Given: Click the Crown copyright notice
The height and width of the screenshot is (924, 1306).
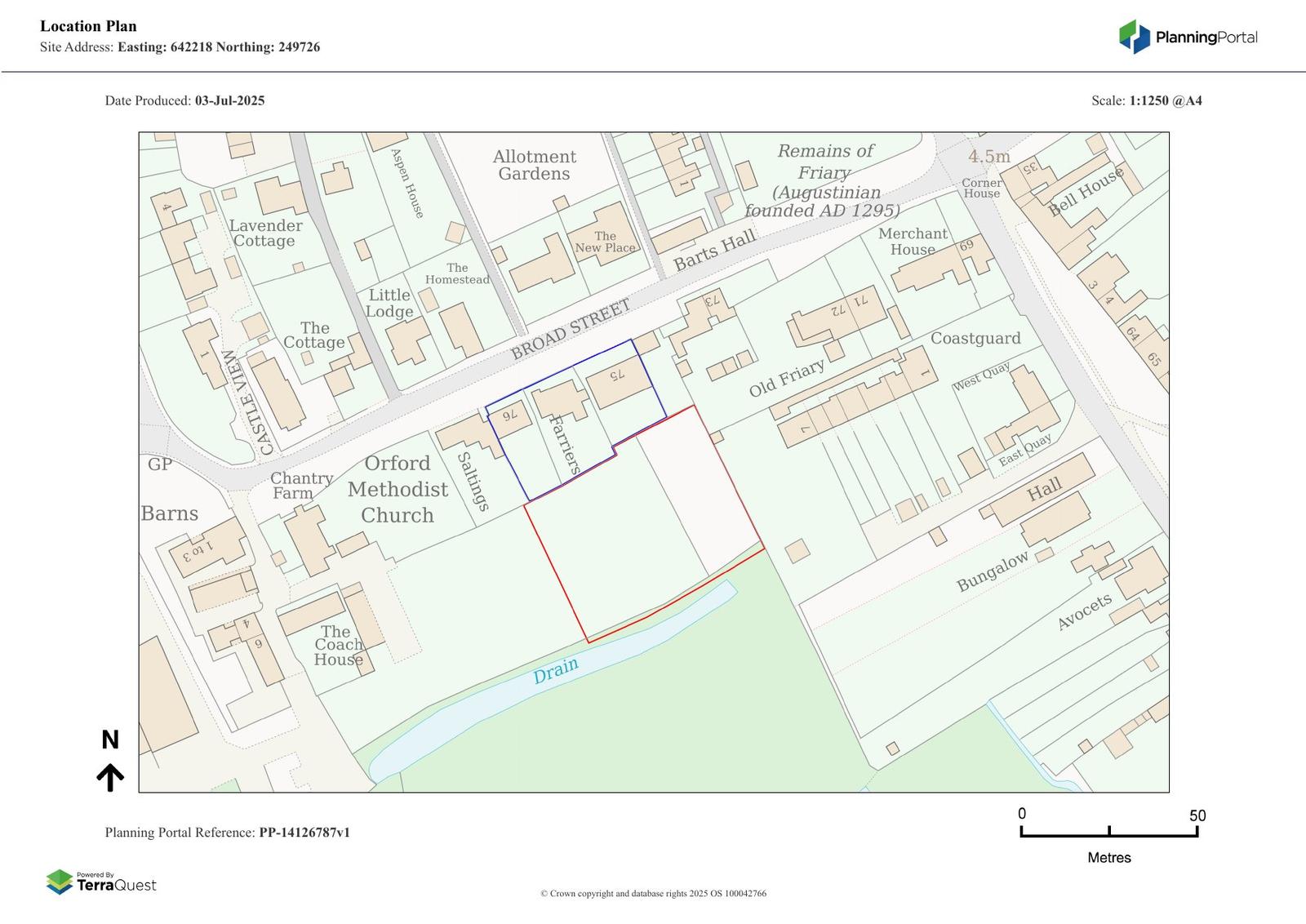Looking at the screenshot, I should tap(653, 894).
